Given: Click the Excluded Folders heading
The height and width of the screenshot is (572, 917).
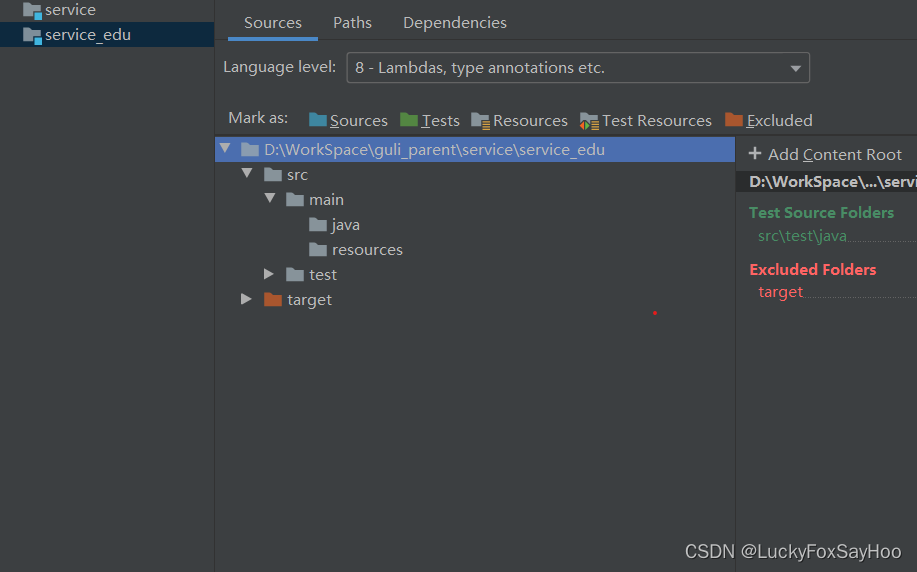Looking at the screenshot, I should click(812, 270).
